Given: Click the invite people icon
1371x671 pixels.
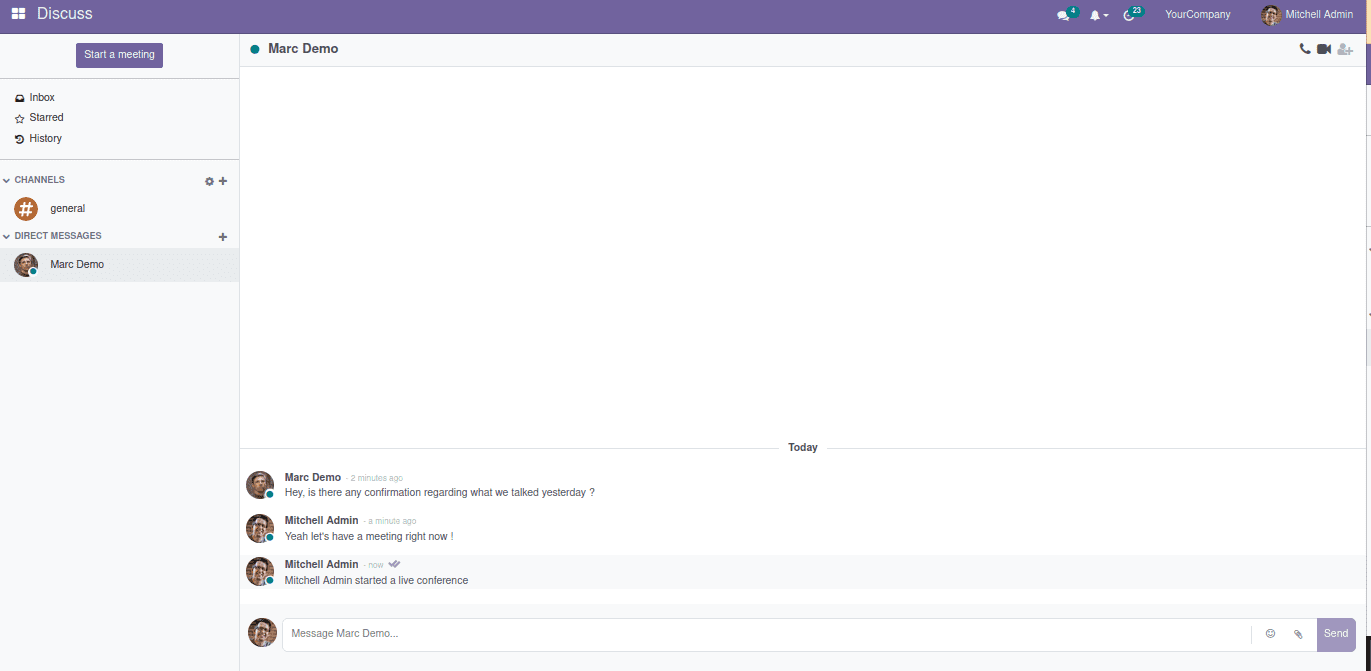Looking at the screenshot, I should [1345, 49].
